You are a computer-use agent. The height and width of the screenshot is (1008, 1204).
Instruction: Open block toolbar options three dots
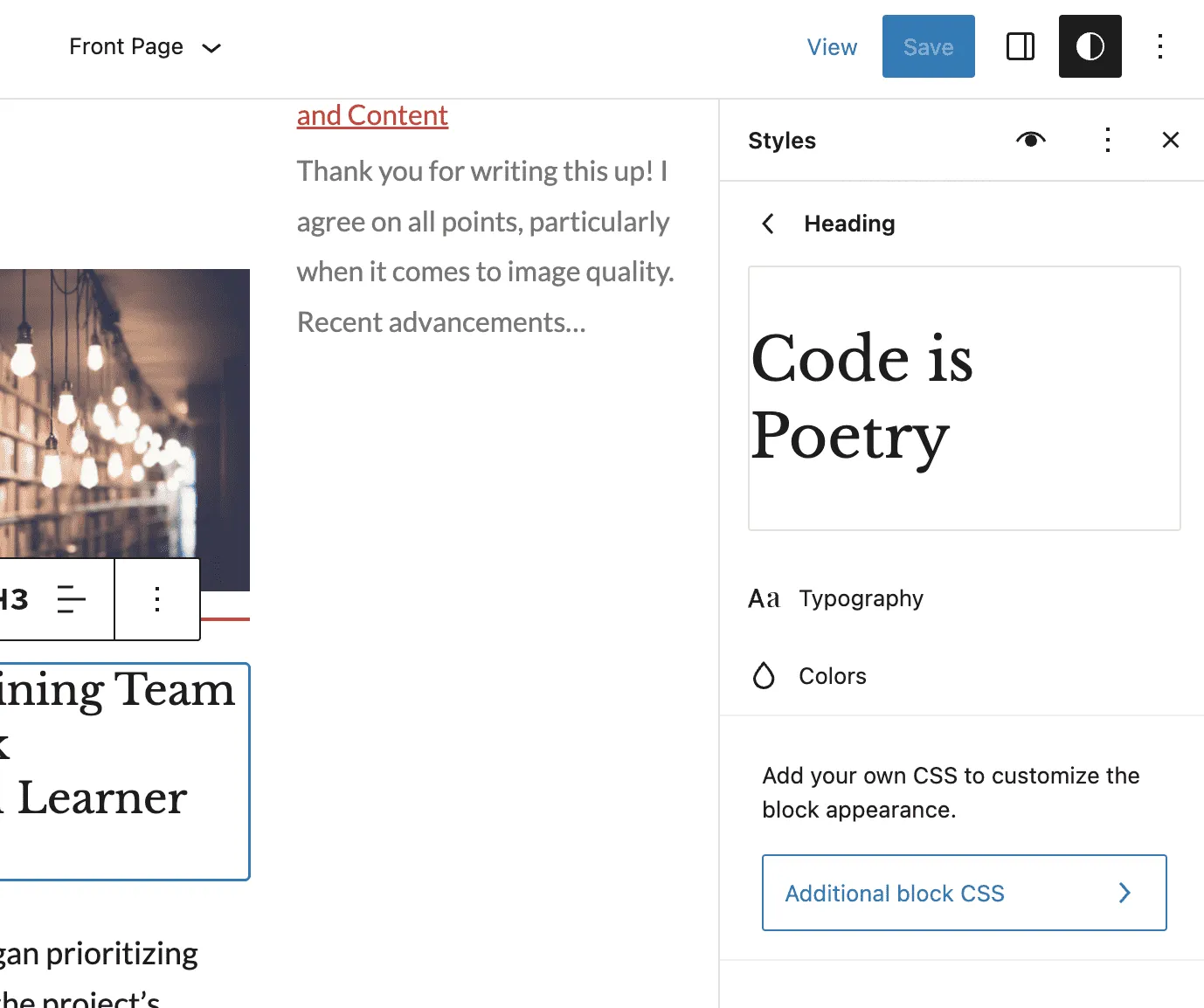(157, 599)
